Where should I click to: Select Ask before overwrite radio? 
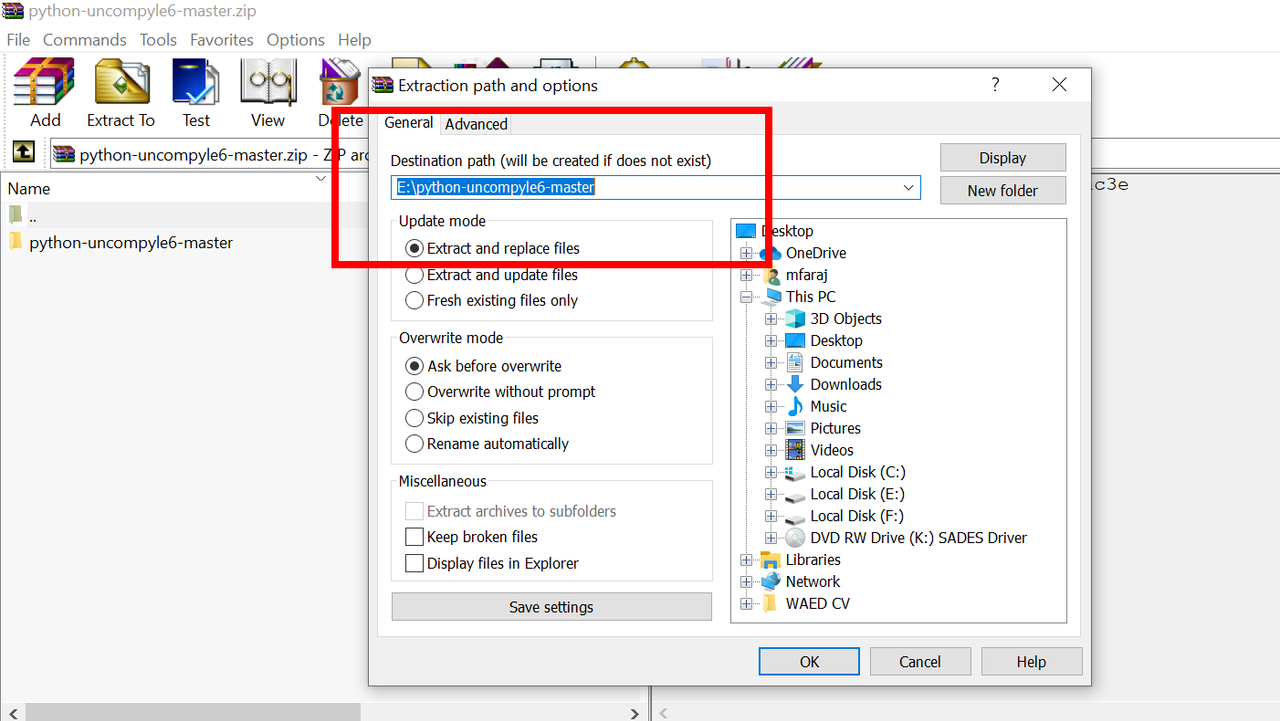click(414, 366)
